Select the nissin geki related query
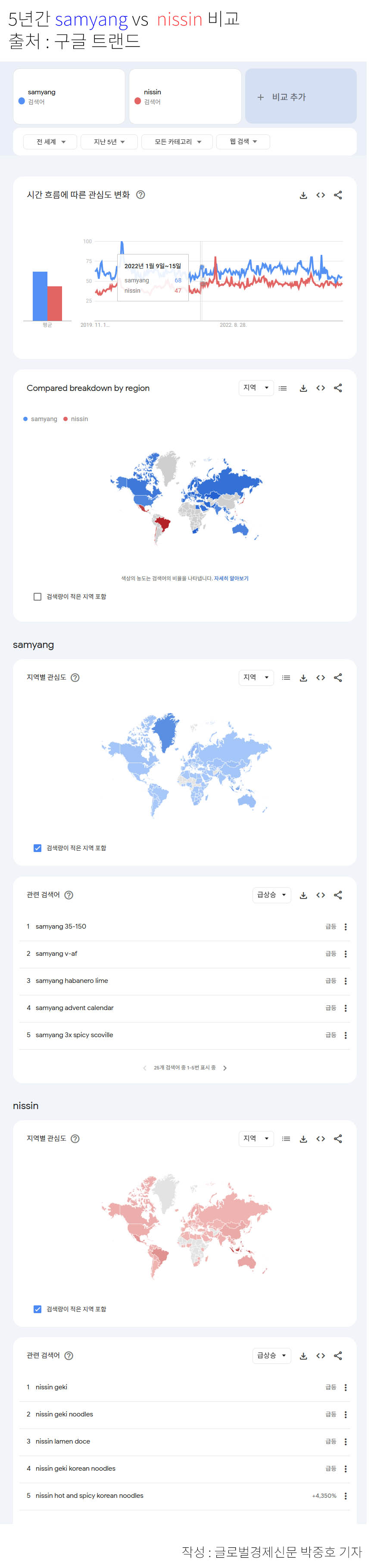 click(52, 1402)
